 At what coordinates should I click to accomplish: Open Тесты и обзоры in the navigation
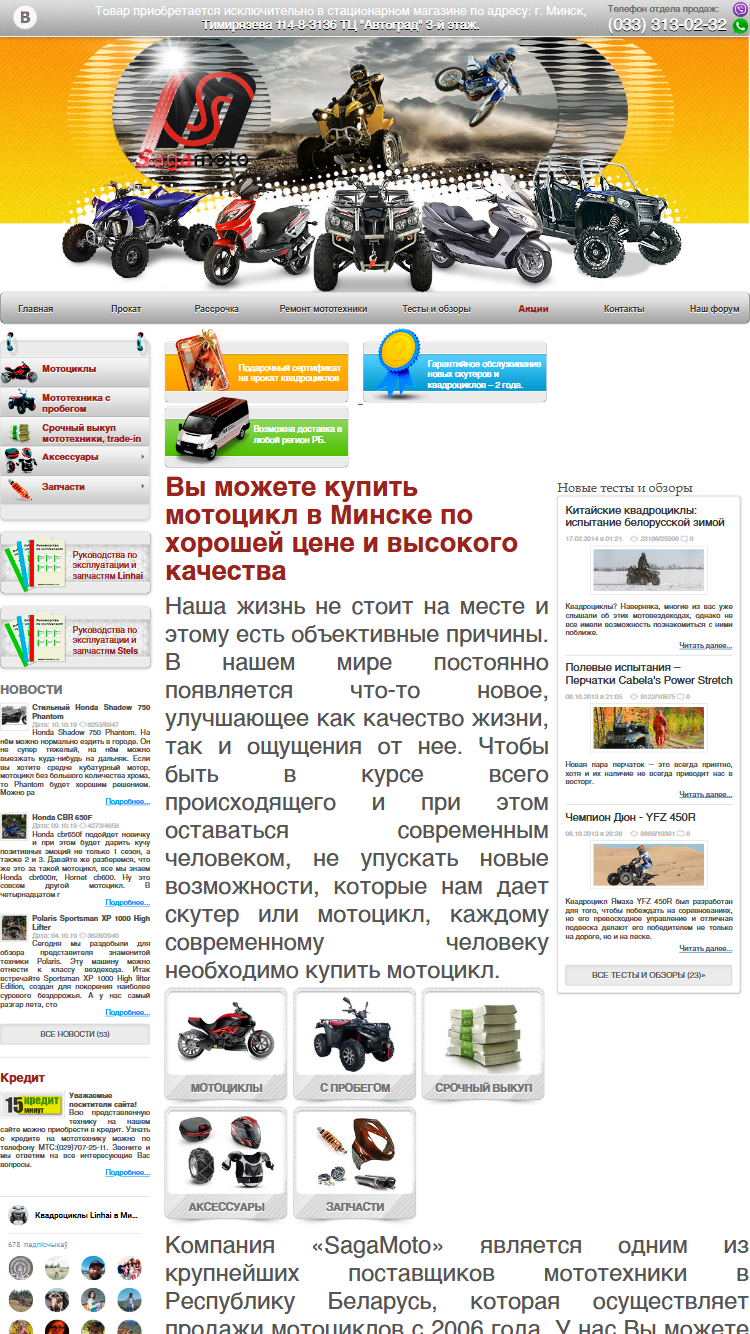tap(436, 309)
